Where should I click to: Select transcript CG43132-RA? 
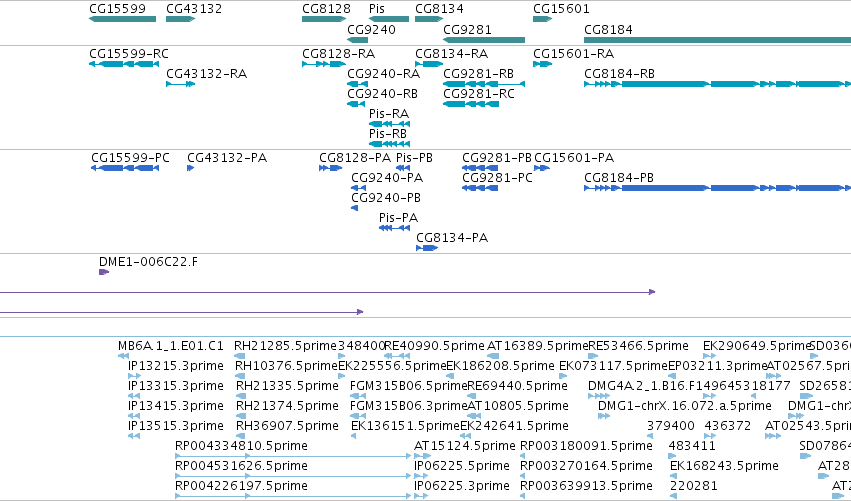tap(181, 84)
